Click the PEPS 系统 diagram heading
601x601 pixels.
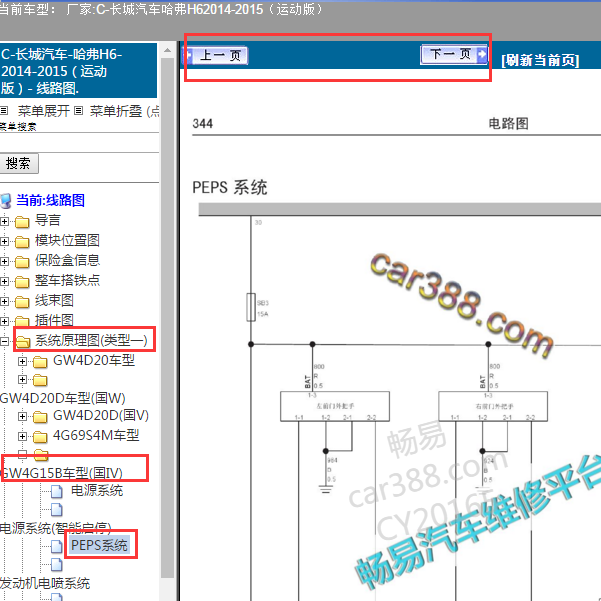[x=229, y=188]
